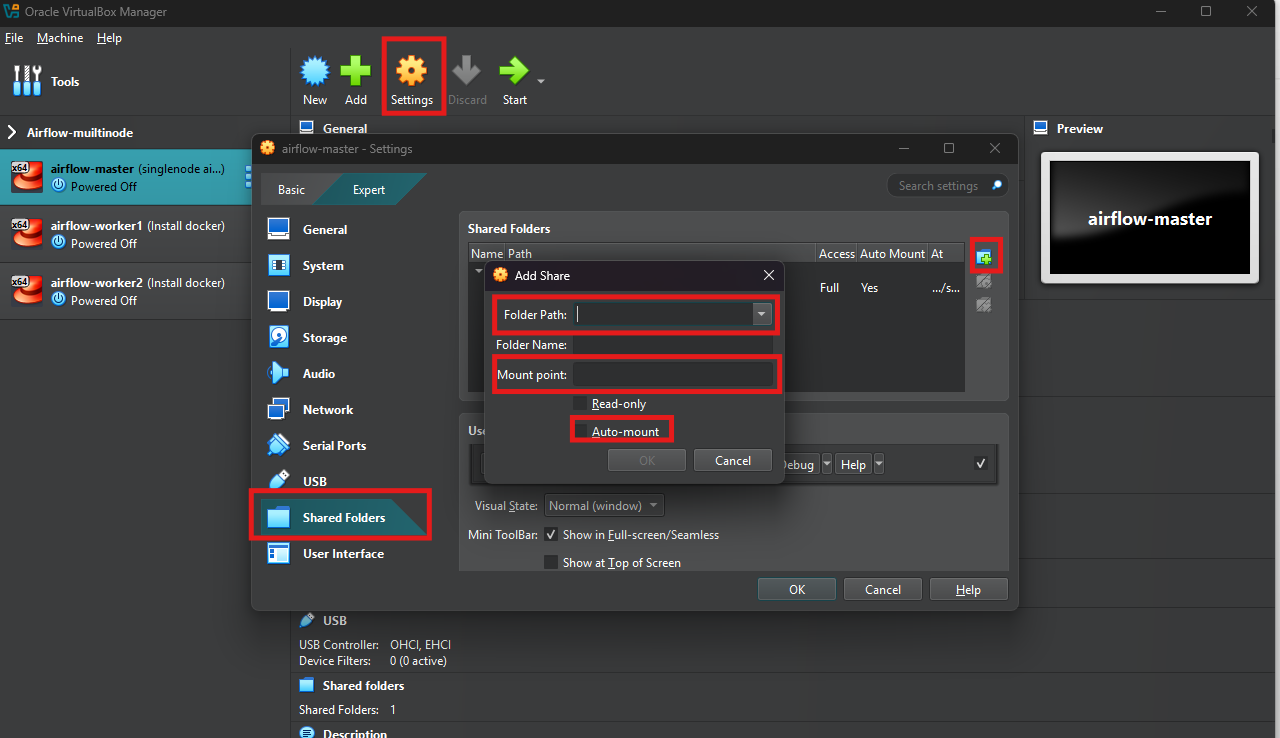Click search icon in Search settings box
The height and width of the screenshot is (738, 1280).
coord(997,185)
